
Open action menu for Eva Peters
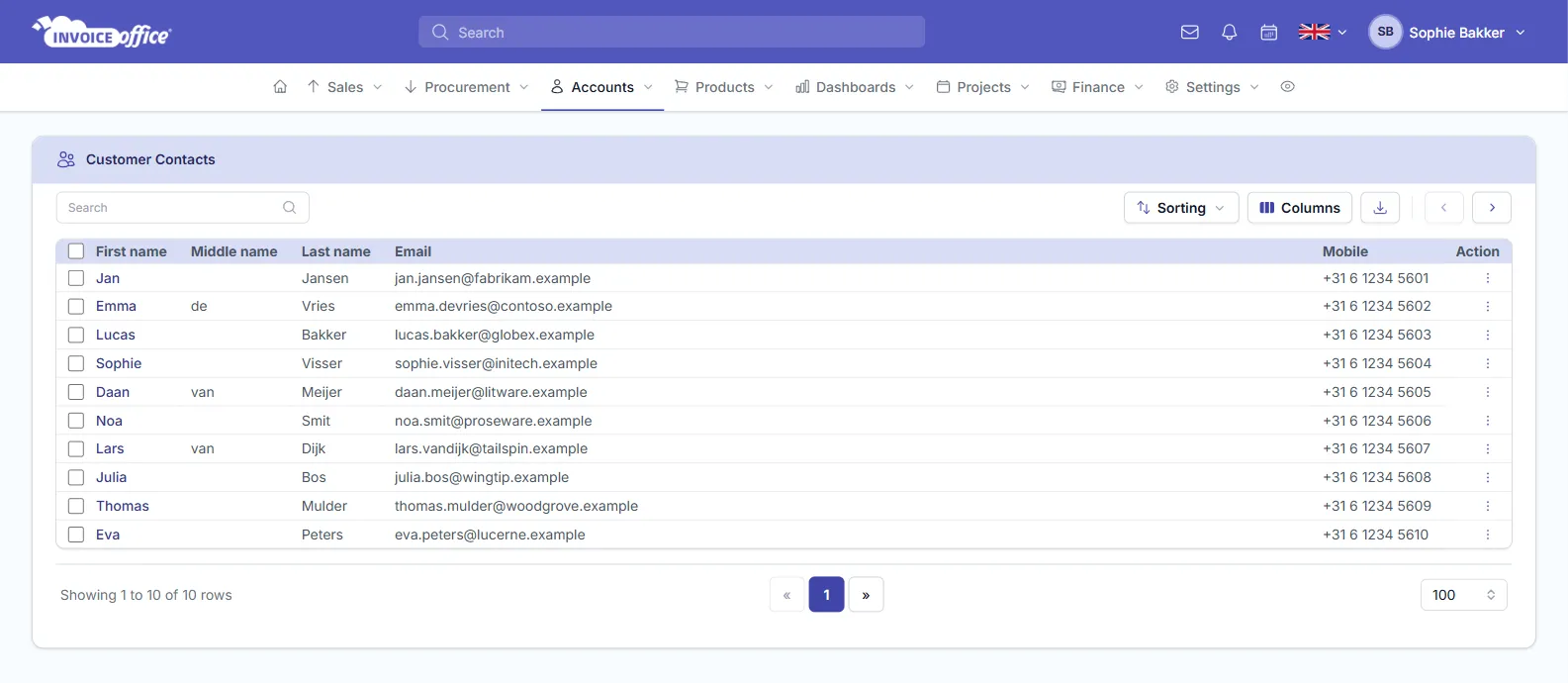click(x=1488, y=535)
